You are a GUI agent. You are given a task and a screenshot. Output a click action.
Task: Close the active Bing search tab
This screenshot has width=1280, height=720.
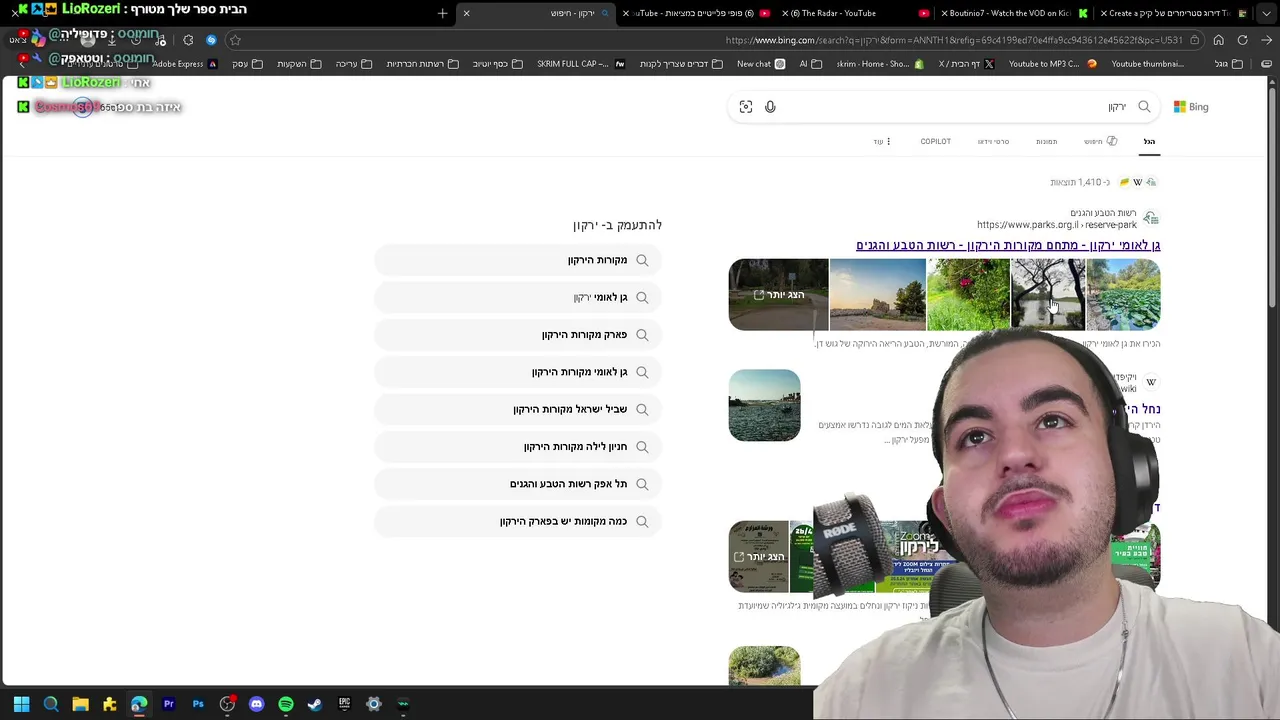coord(466,13)
